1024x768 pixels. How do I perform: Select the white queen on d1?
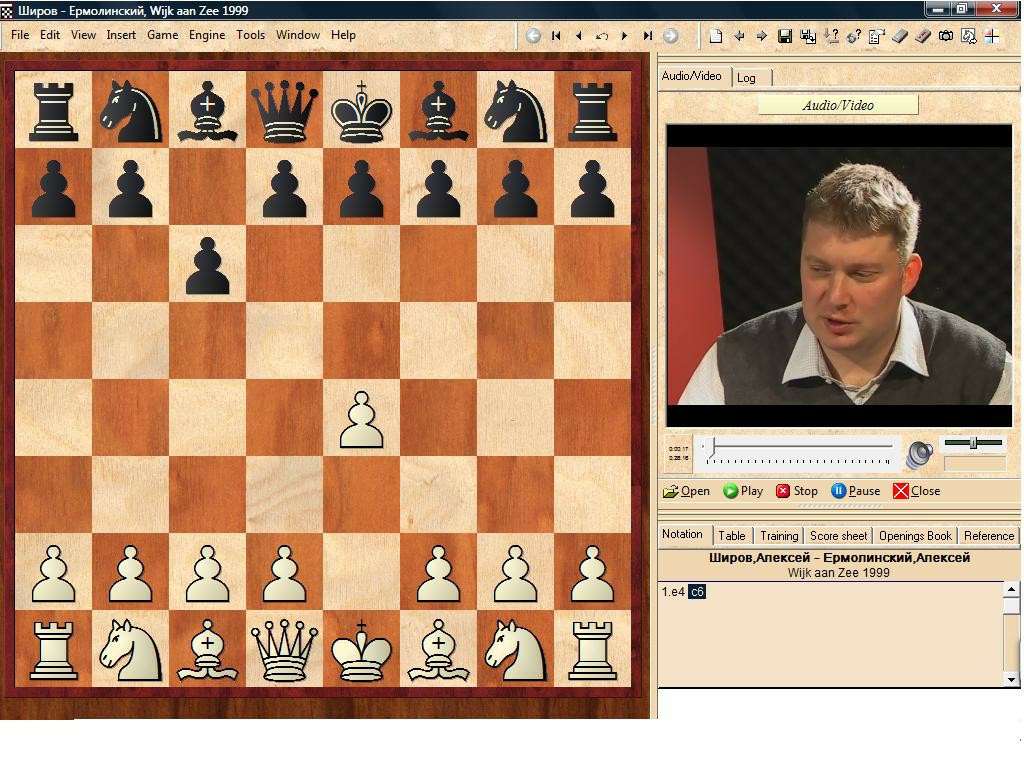284,650
